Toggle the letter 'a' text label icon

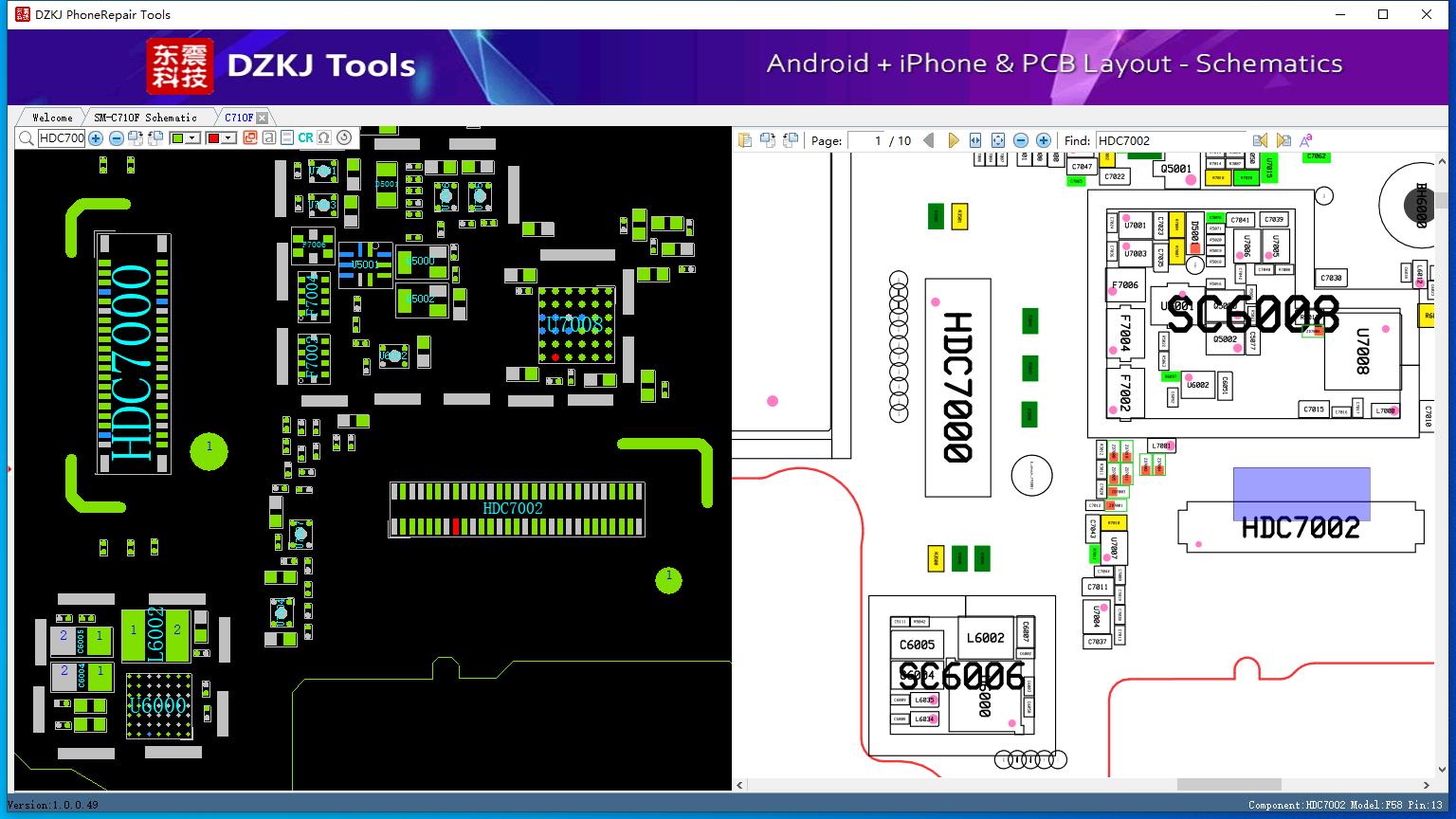269,138
